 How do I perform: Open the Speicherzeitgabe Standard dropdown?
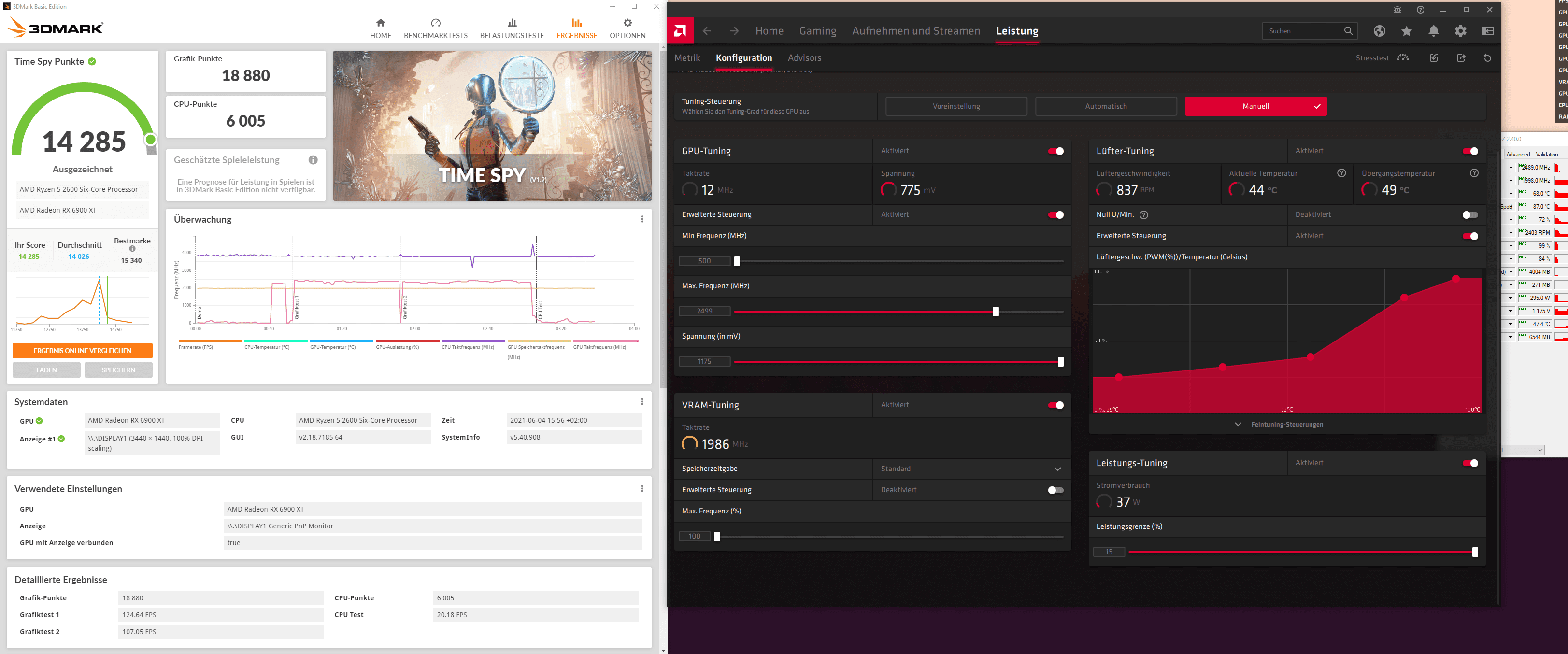coord(971,469)
